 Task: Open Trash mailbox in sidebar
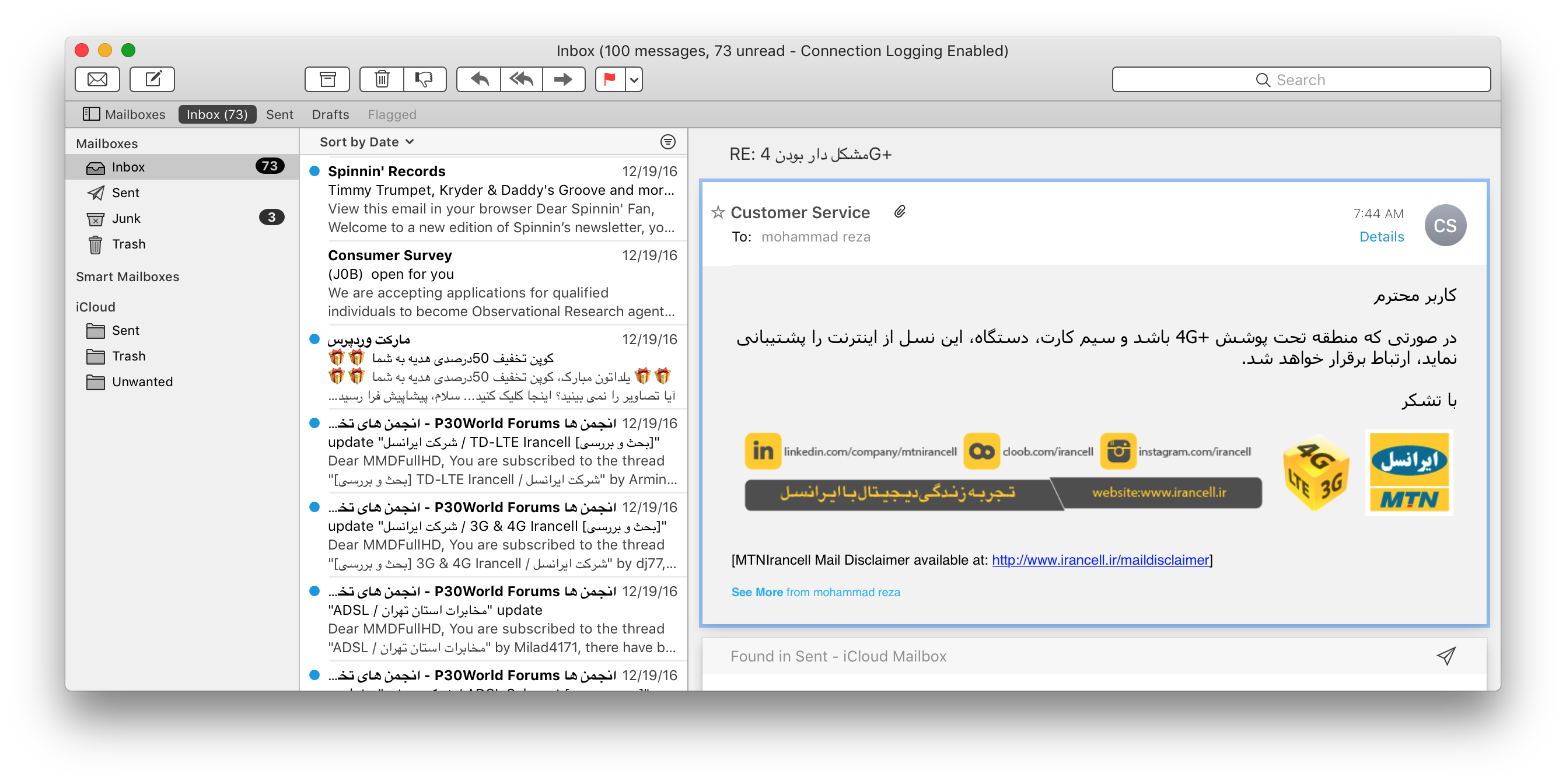click(183, 244)
